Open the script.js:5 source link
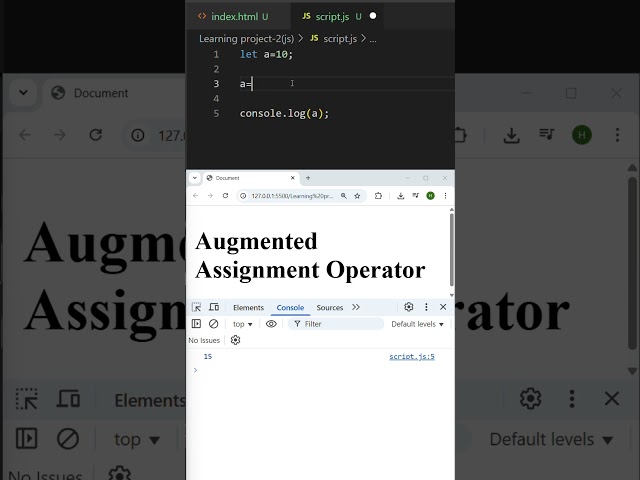This screenshot has width=640, height=480. pyautogui.click(x=412, y=357)
